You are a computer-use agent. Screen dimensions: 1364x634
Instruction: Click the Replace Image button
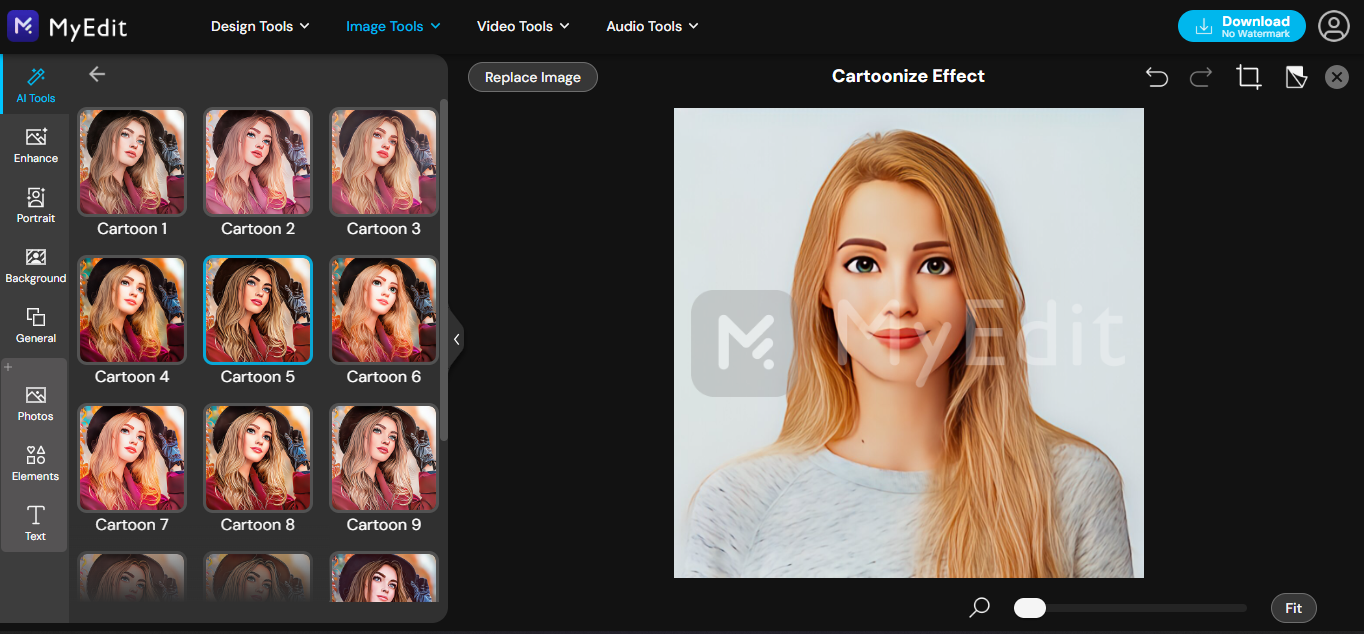532,77
